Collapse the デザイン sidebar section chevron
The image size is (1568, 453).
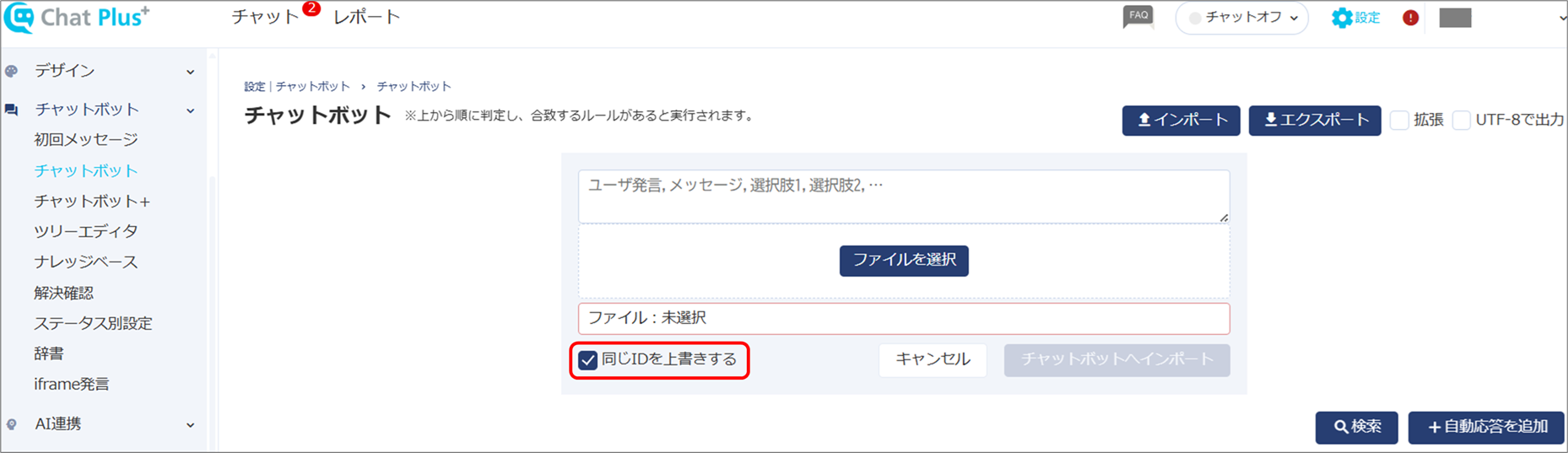tap(191, 73)
